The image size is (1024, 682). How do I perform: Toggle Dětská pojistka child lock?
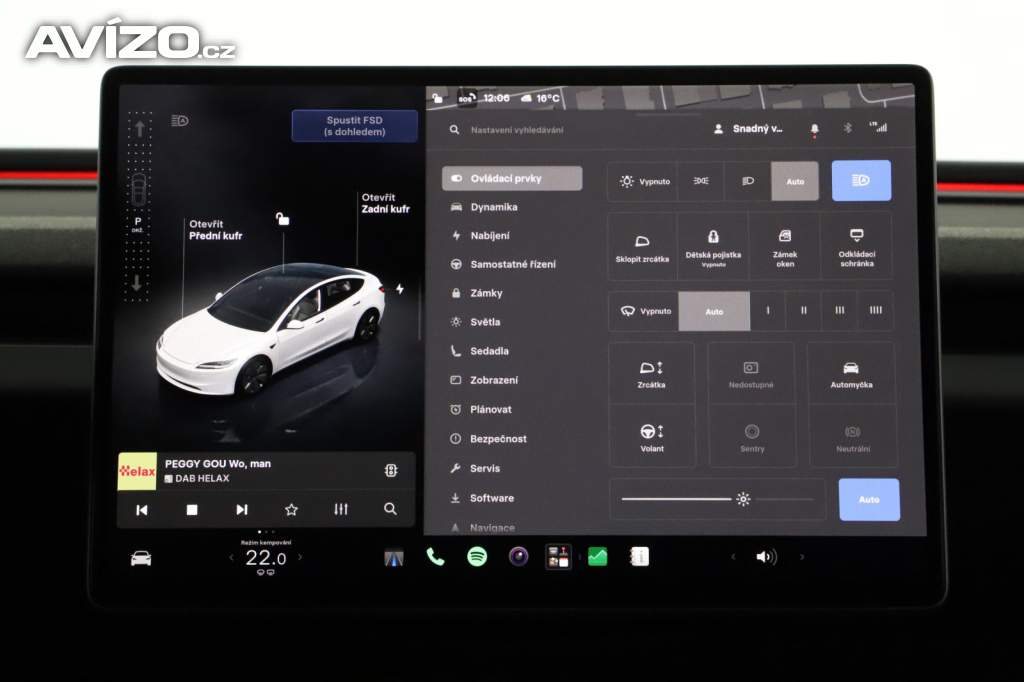(713, 246)
